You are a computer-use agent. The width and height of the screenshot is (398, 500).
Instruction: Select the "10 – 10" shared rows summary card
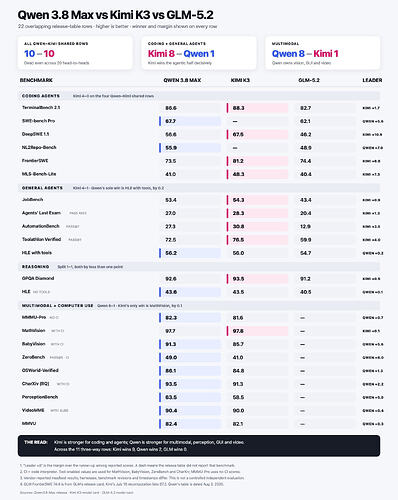[x=75, y=53]
